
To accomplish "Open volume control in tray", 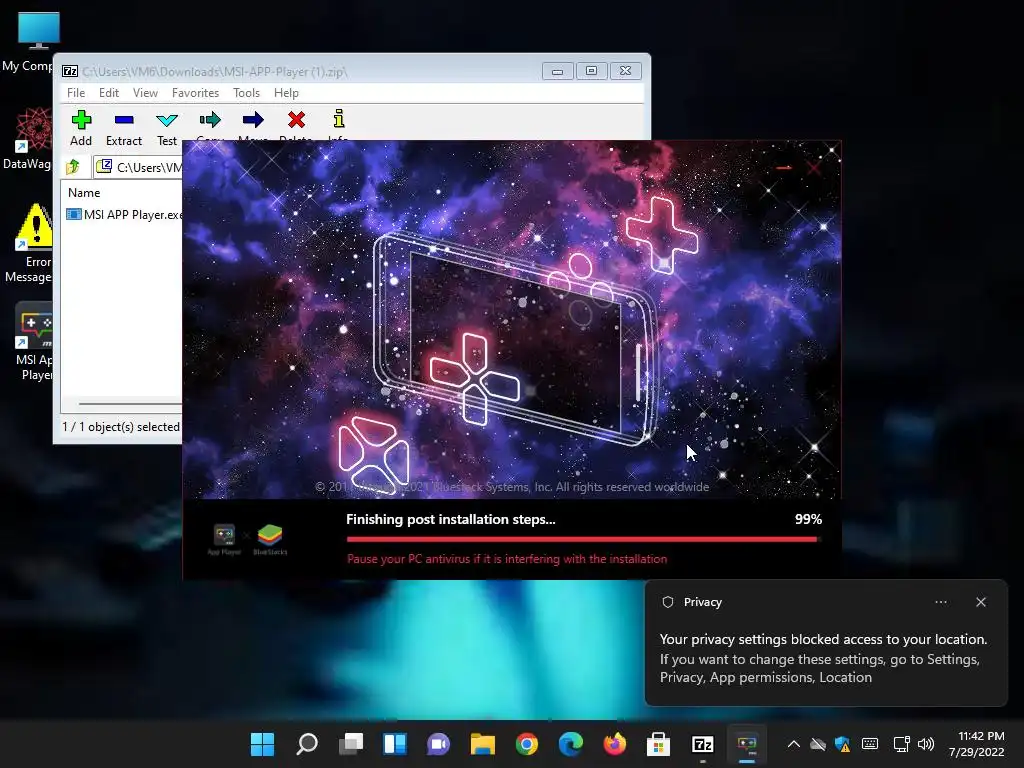I will coord(925,744).
